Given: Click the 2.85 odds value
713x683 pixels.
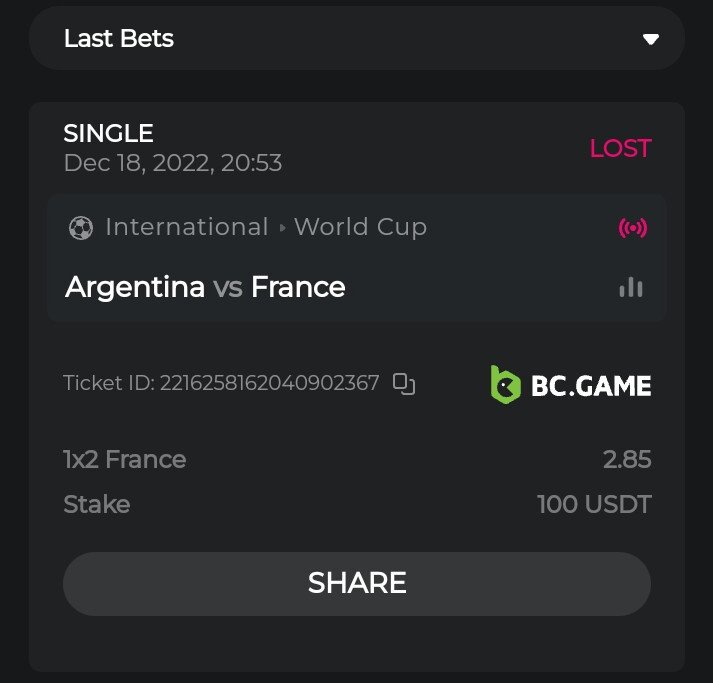Looking at the screenshot, I should click(627, 460).
